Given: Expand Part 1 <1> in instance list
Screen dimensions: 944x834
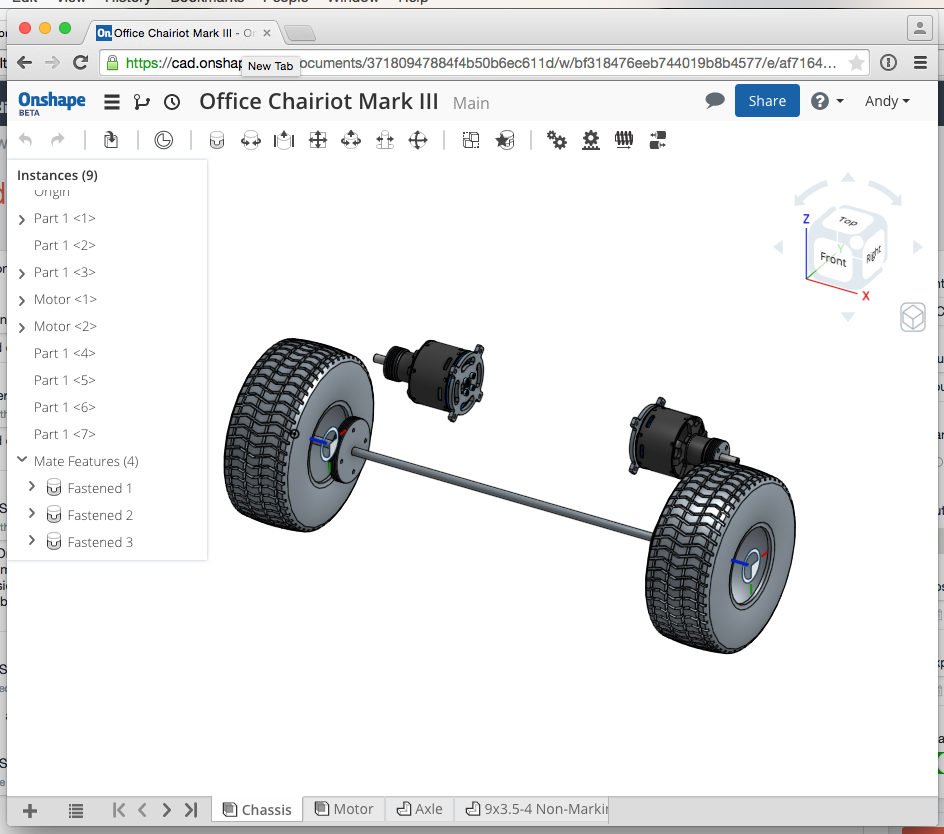Looking at the screenshot, I should click(x=22, y=220).
